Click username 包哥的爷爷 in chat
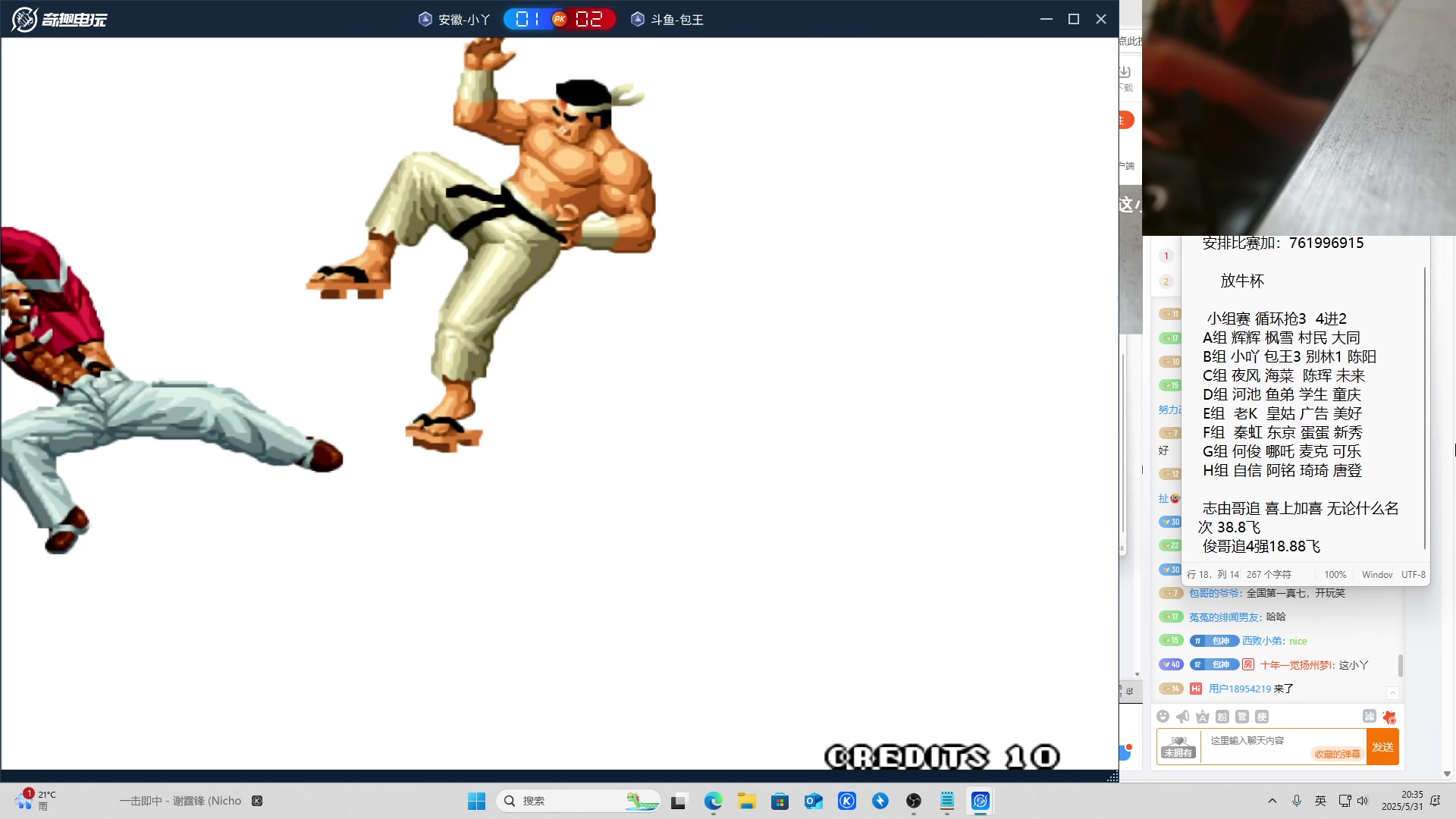Image resolution: width=1456 pixels, height=819 pixels. tap(1216, 593)
